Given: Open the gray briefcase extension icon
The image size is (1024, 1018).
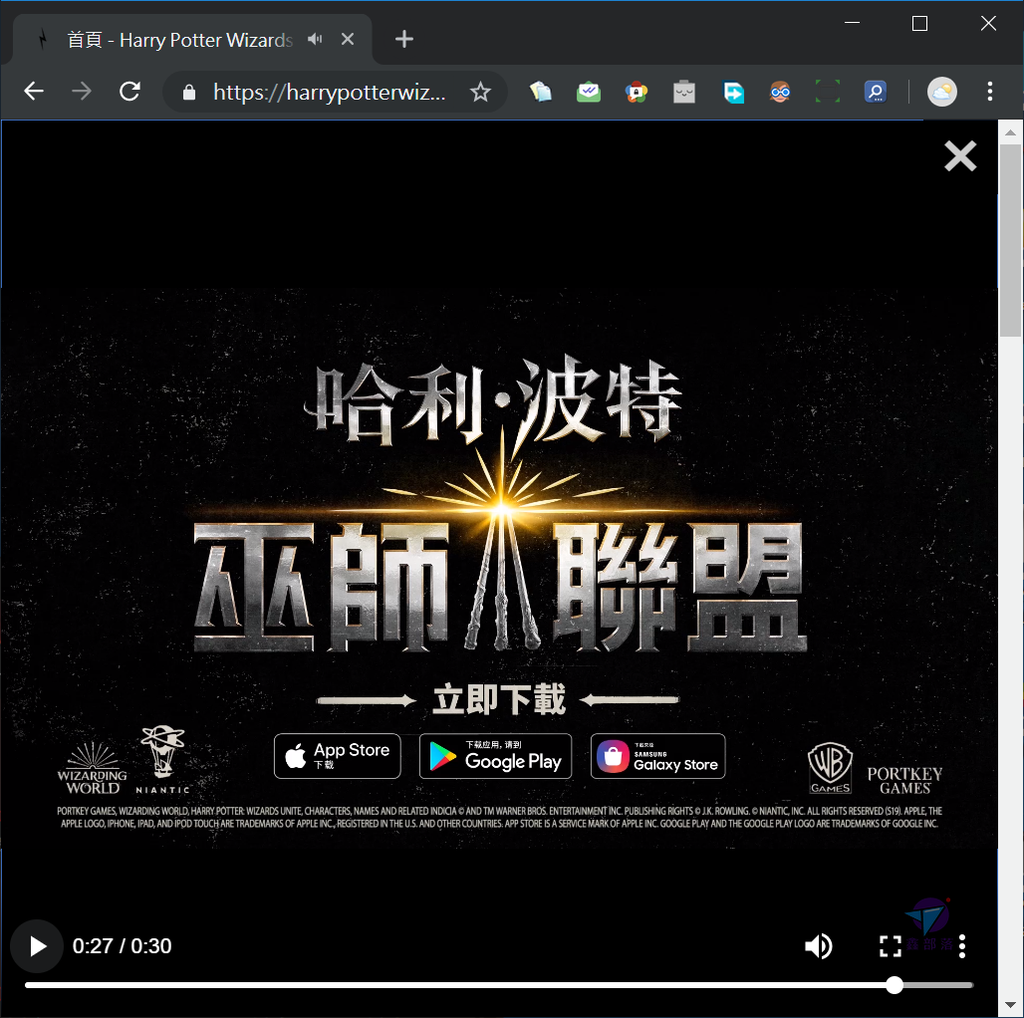Looking at the screenshot, I should tap(684, 92).
